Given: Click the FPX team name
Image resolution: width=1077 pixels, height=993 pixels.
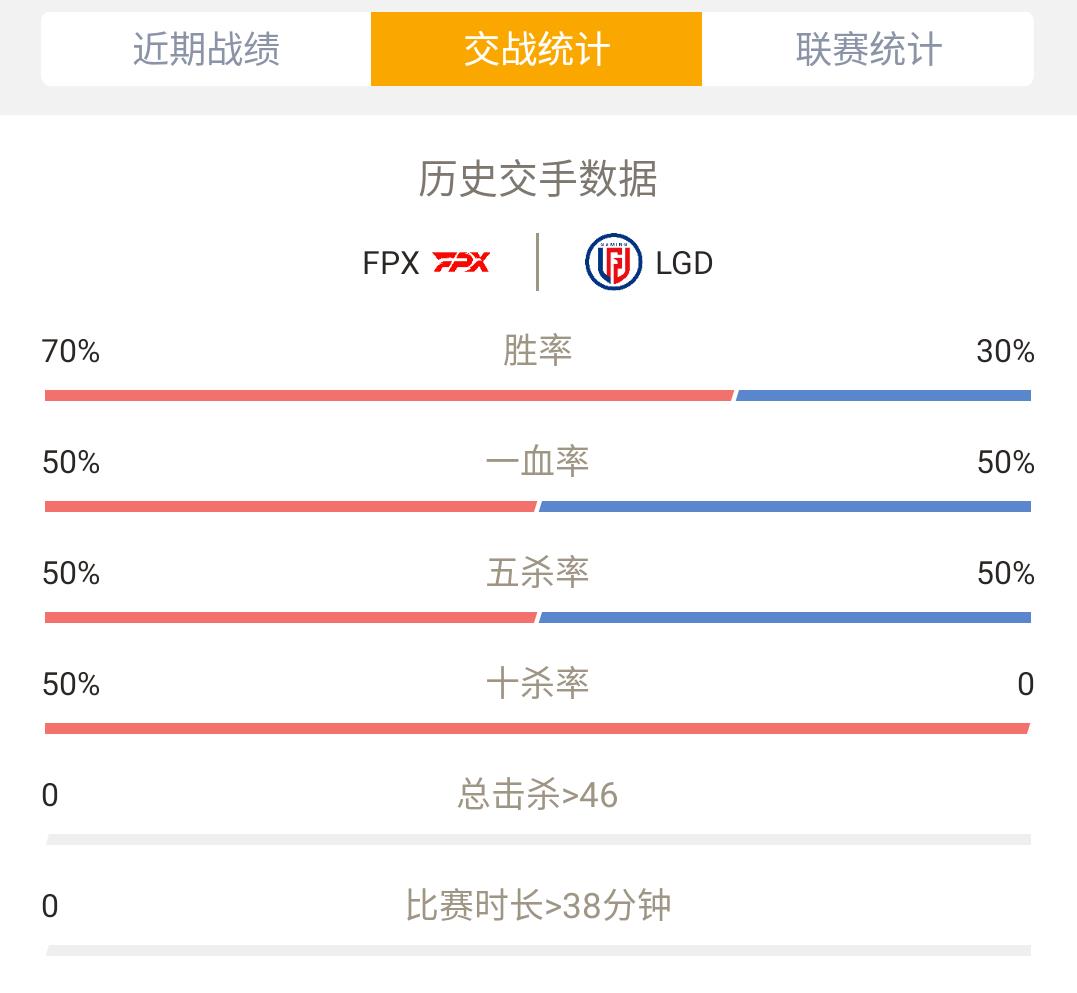Looking at the screenshot, I should click(x=391, y=263).
